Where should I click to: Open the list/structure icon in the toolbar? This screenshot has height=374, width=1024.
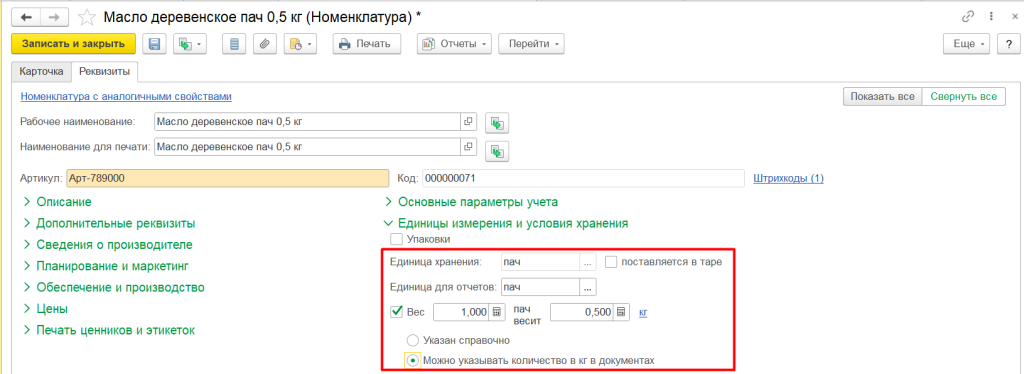pyautogui.click(x=234, y=44)
